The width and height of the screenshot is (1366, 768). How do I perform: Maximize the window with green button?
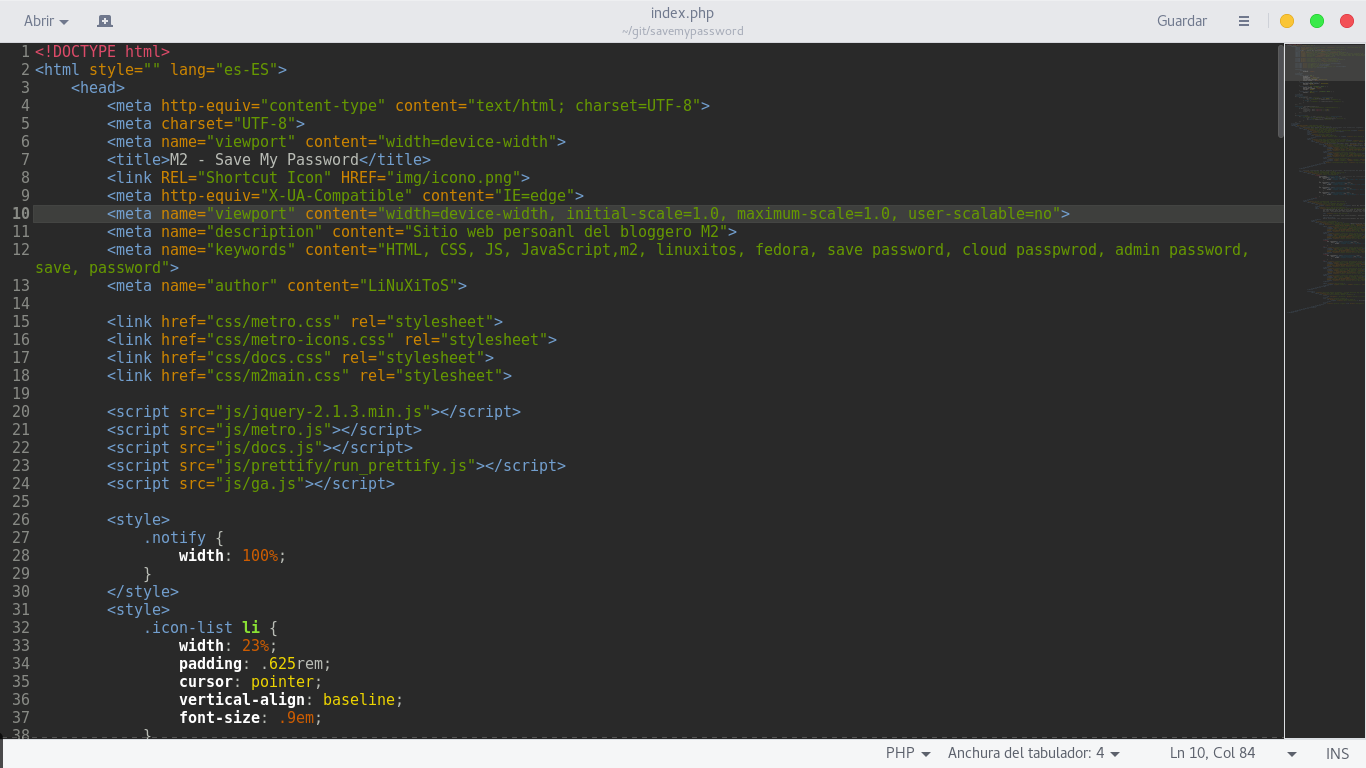point(1317,21)
